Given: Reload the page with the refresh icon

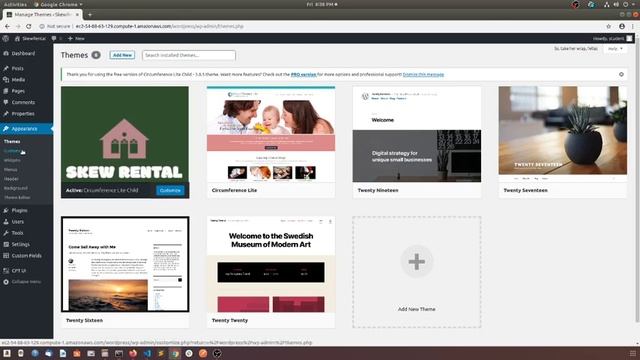Looking at the screenshot, I should [29, 26].
